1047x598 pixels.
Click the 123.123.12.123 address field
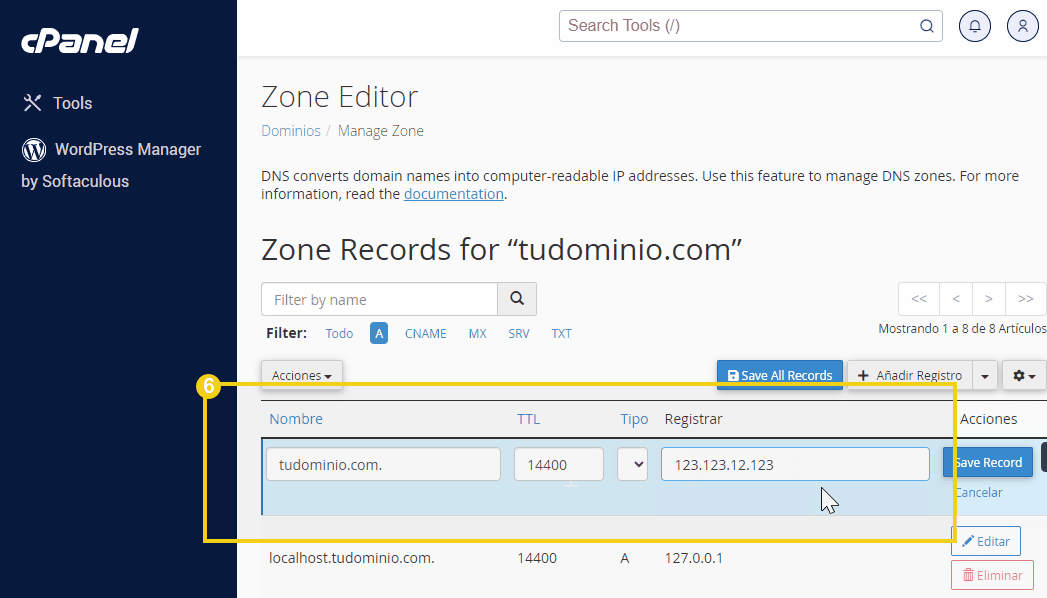tap(795, 465)
